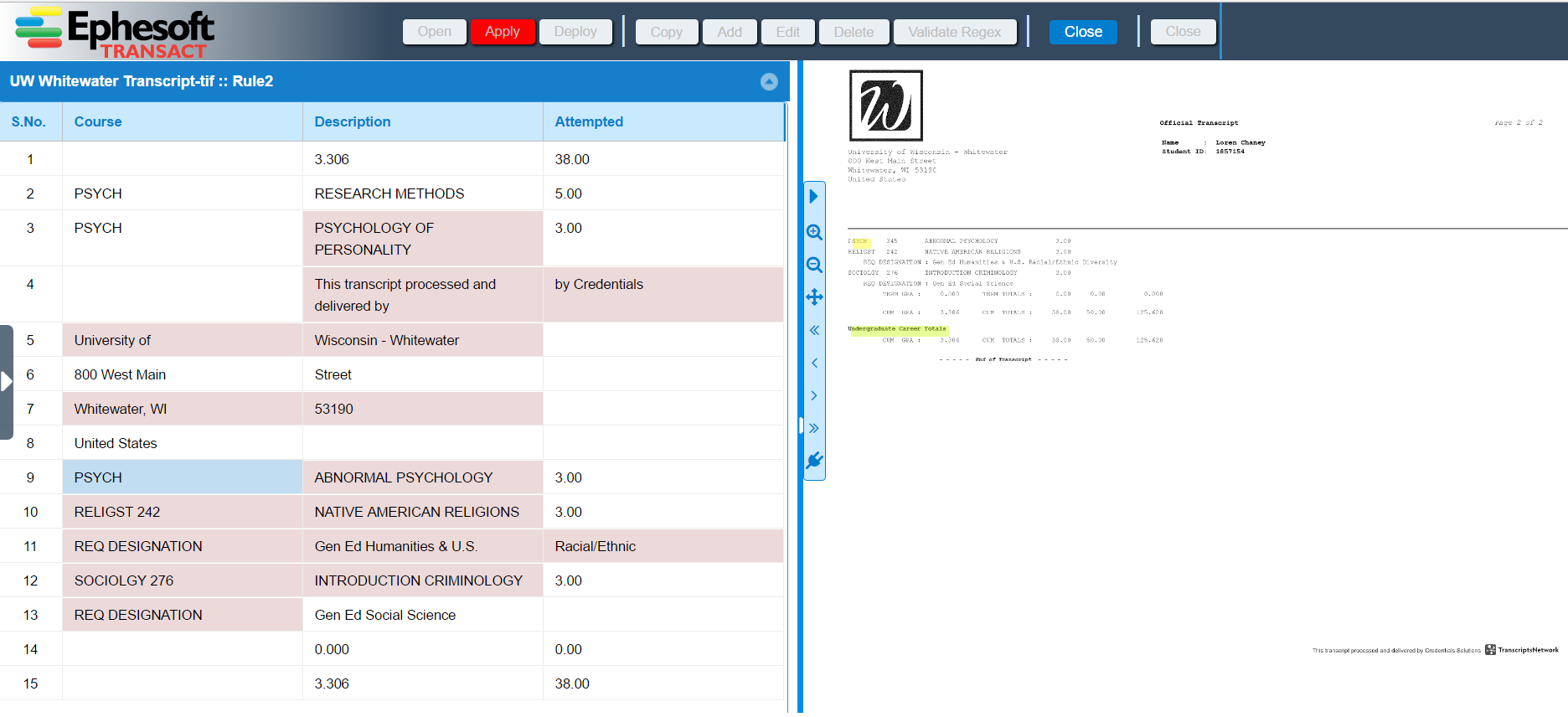The image size is (1568, 717).
Task: Click the panel title 'UW Whitewater Transcript-tif :: Rule2'
Action: coord(142,81)
